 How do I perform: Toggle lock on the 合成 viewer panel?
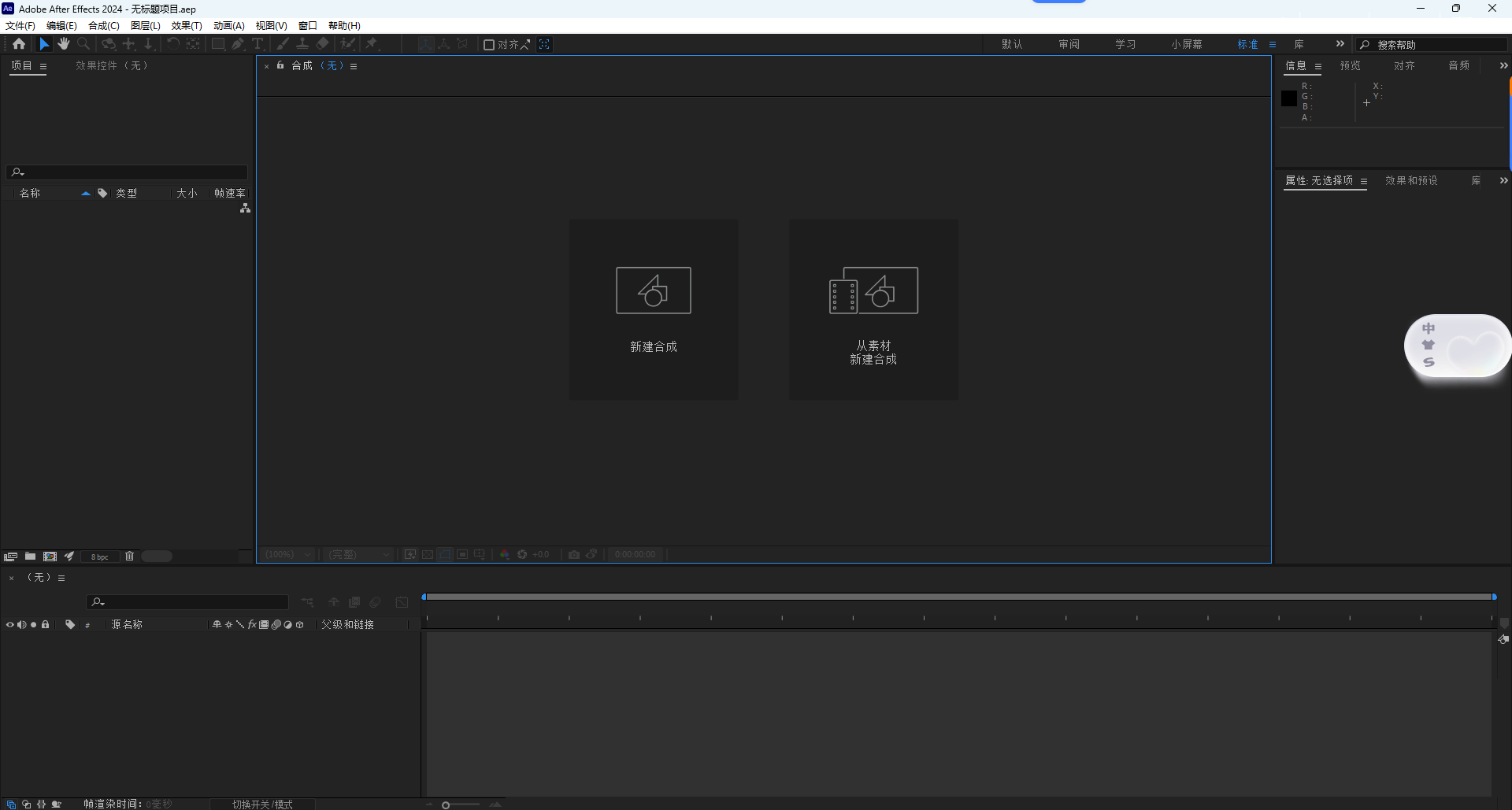click(x=280, y=66)
